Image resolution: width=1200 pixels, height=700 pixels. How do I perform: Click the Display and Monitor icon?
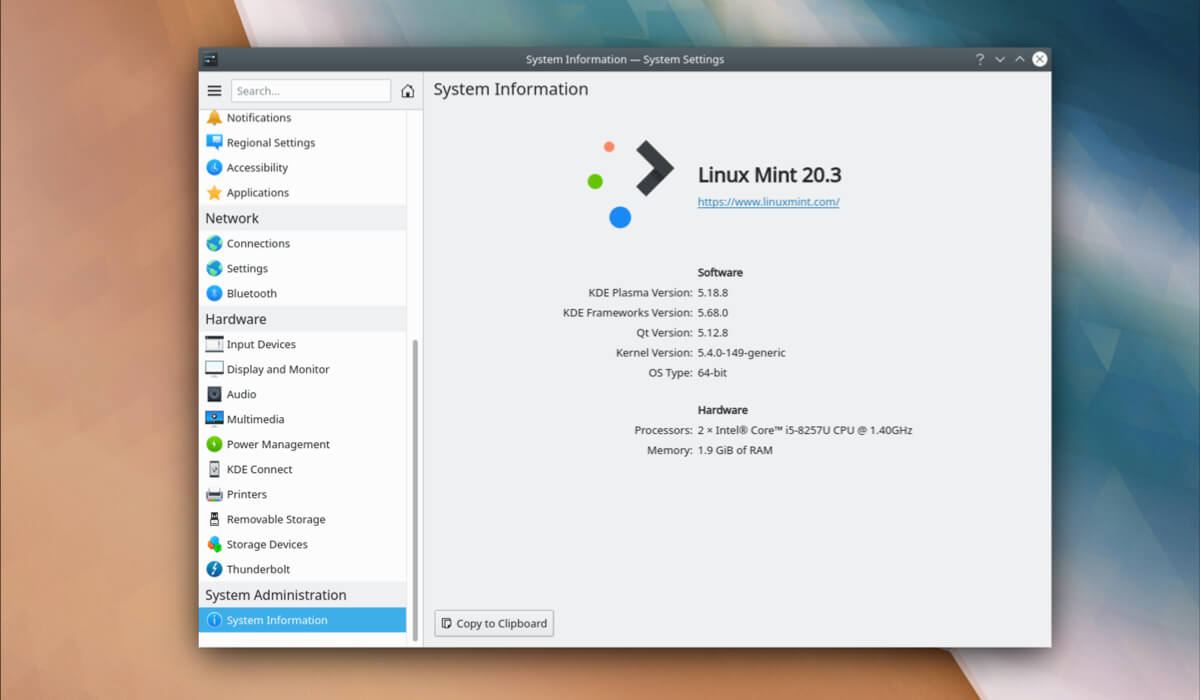coord(214,369)
